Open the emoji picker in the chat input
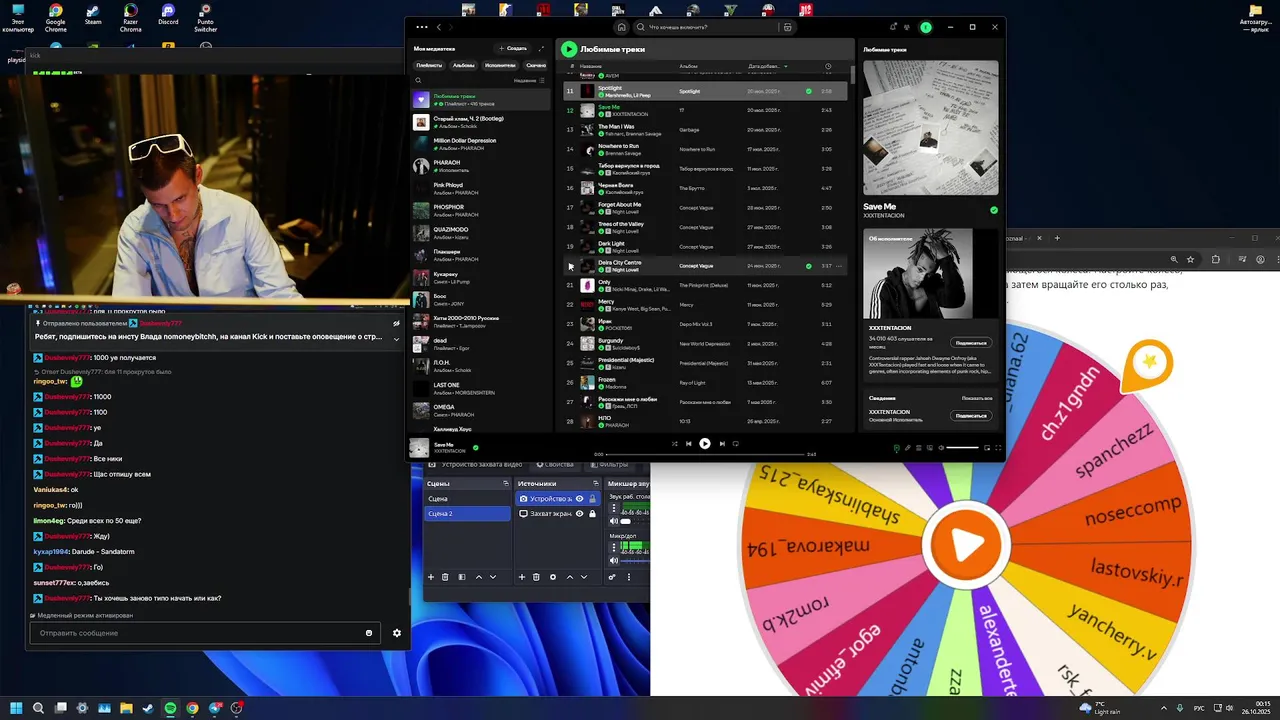The height and width of the screenshot is (720, 1280). click(x=369, y=633)
